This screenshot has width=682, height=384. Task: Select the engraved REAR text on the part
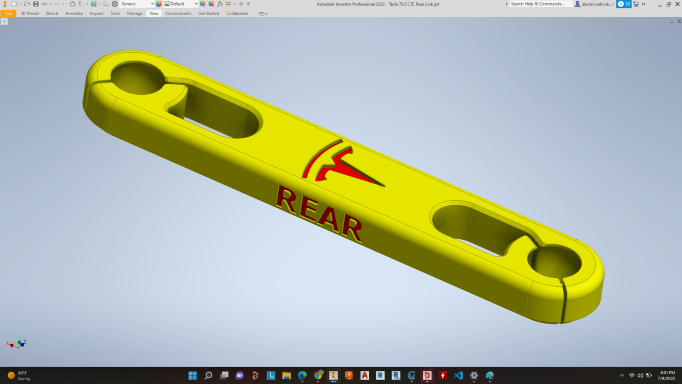[x=319, y=214]
